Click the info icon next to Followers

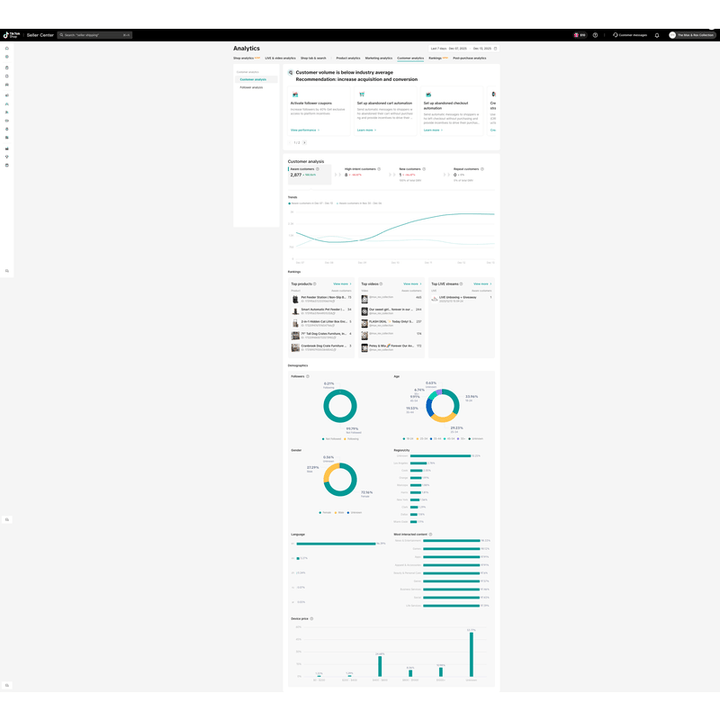(308, 376)
